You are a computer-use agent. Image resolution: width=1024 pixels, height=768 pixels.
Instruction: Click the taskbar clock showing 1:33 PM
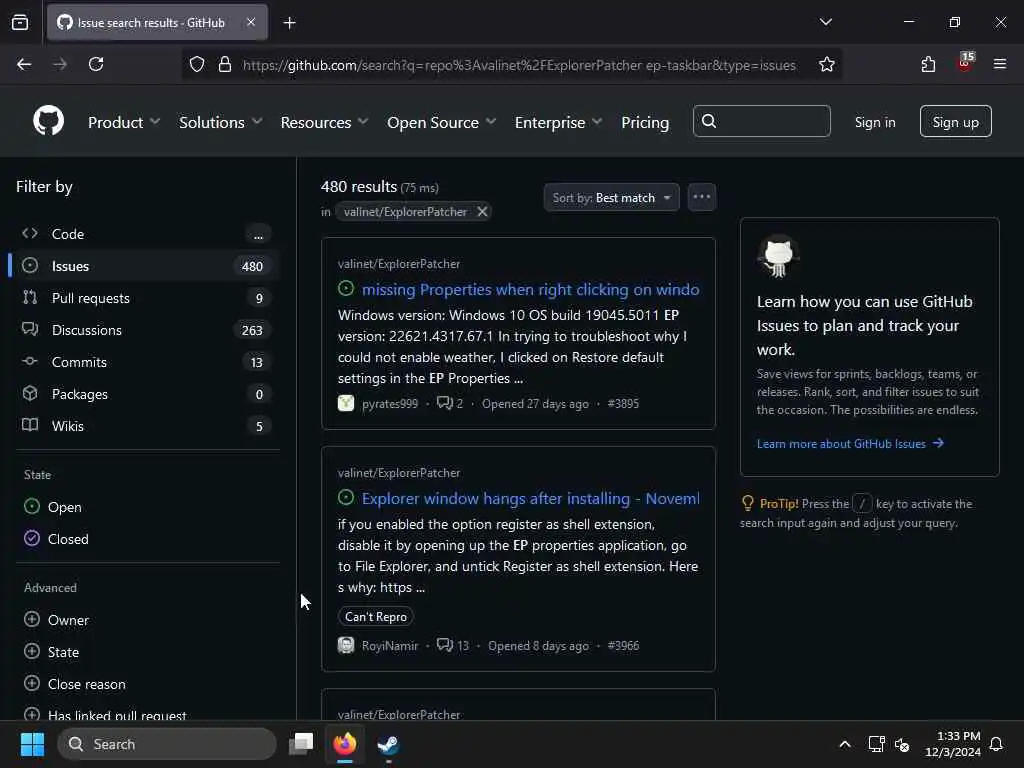tap(953, 744)
